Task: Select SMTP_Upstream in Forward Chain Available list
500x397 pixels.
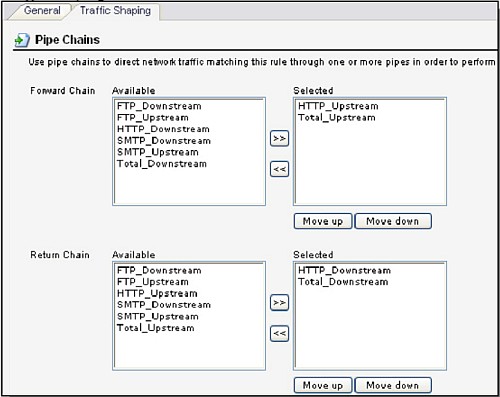Action: pyautogui.click(x=158, y=152)
